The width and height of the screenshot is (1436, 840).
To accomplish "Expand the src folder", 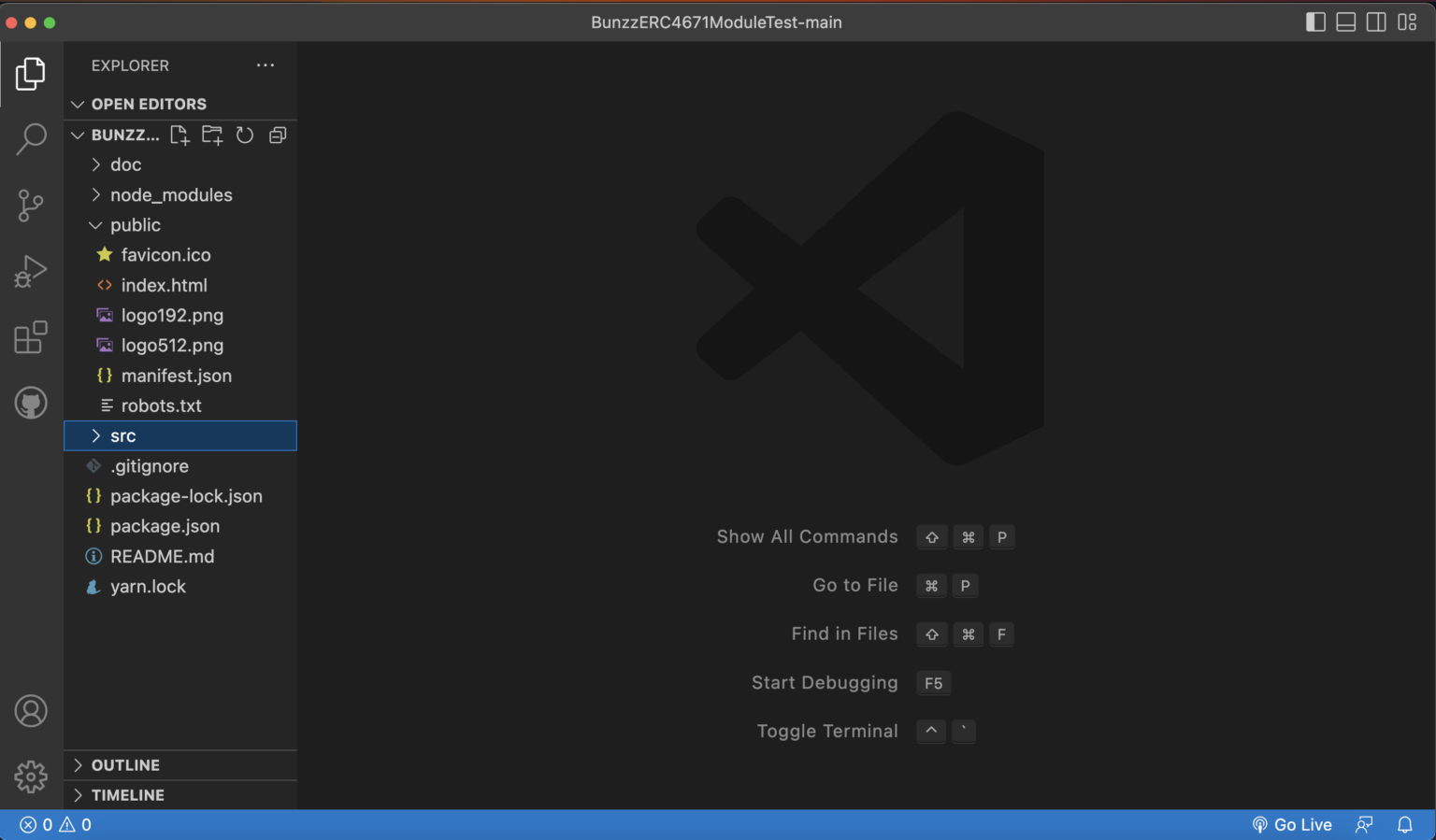I will pyautogui.click(x=122, y=436).
